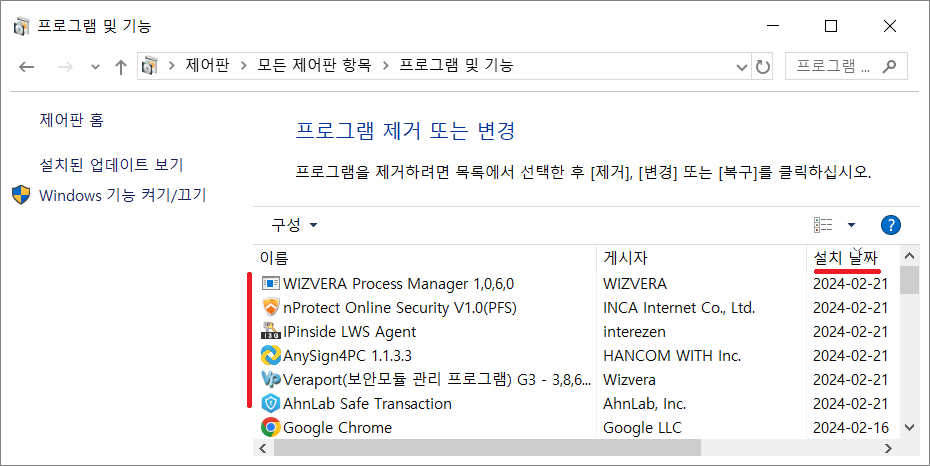Click the view mode list icon
The width and height of the screenshot is (930, 466).
823,225
